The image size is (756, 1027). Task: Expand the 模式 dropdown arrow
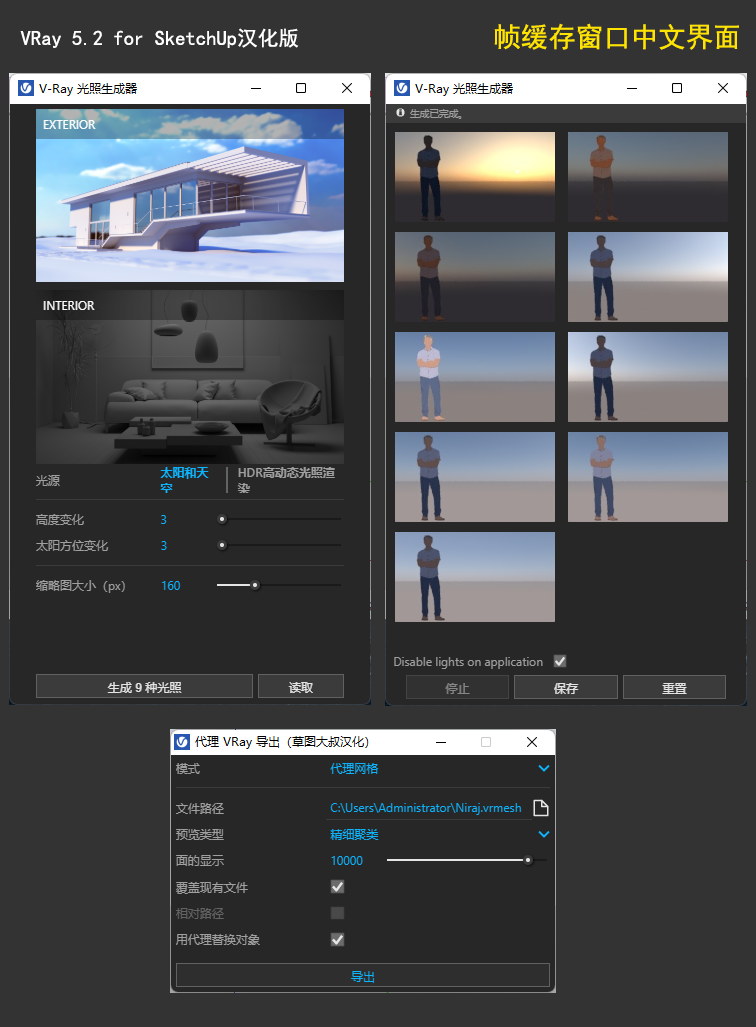click(543, 768)
